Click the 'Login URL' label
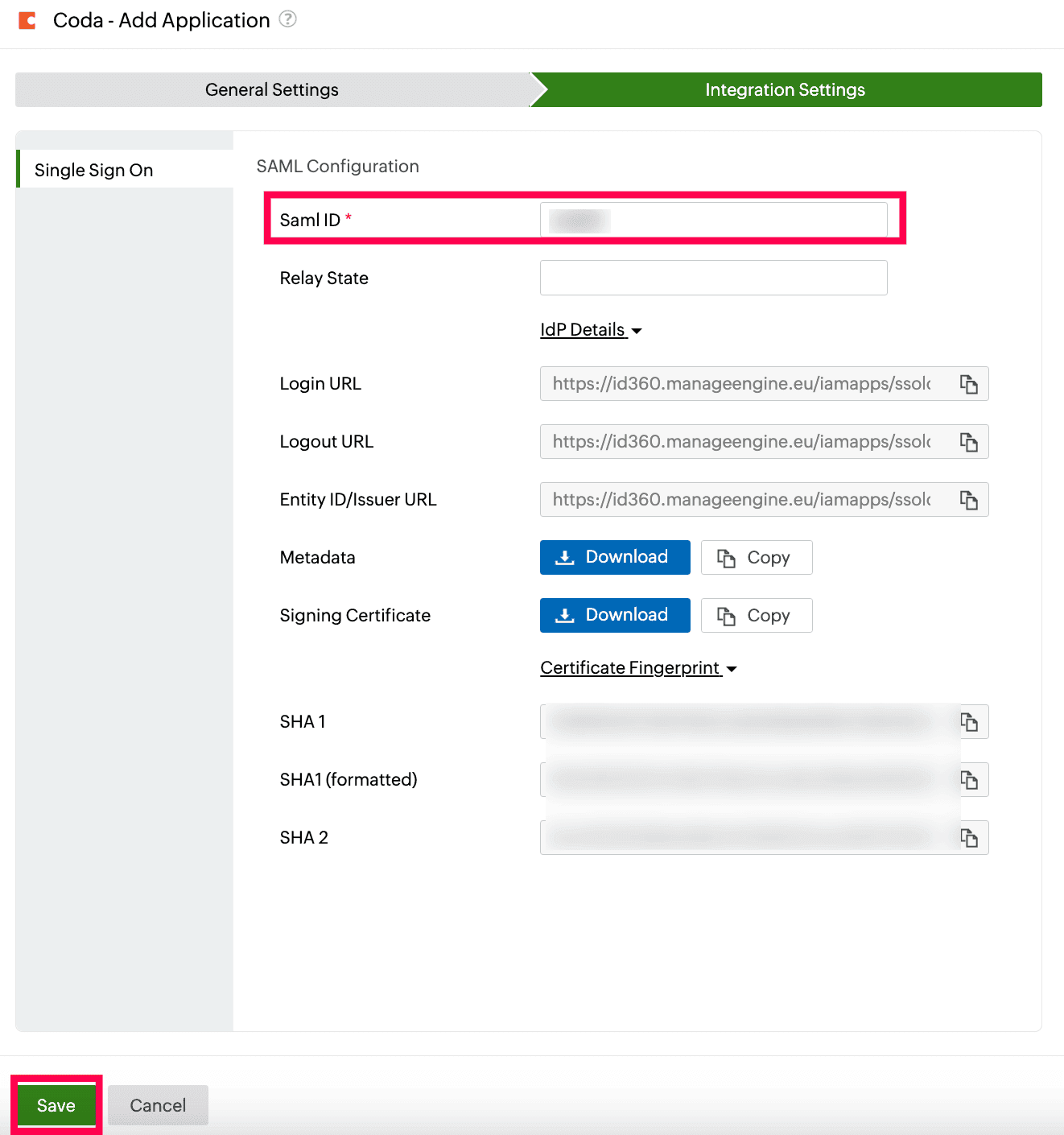1064x1135 pixels. tap(320, 383)
